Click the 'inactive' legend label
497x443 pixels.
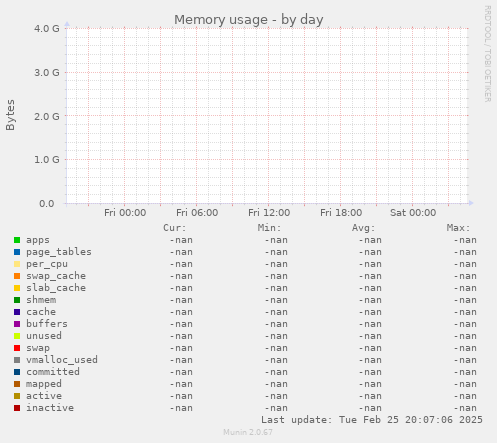point(50,408)
